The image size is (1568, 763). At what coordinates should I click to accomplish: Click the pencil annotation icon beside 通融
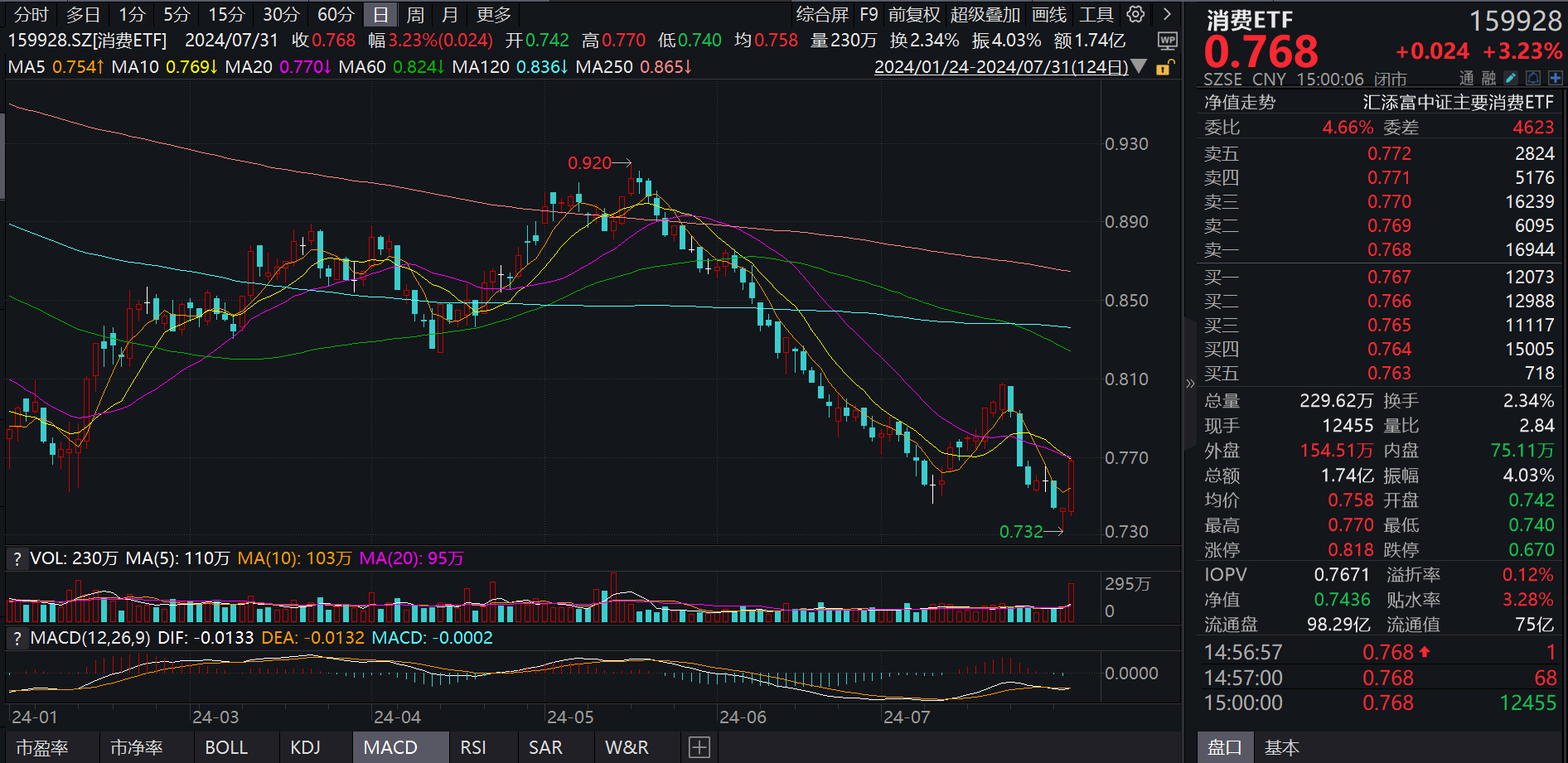coord(1512,77)
